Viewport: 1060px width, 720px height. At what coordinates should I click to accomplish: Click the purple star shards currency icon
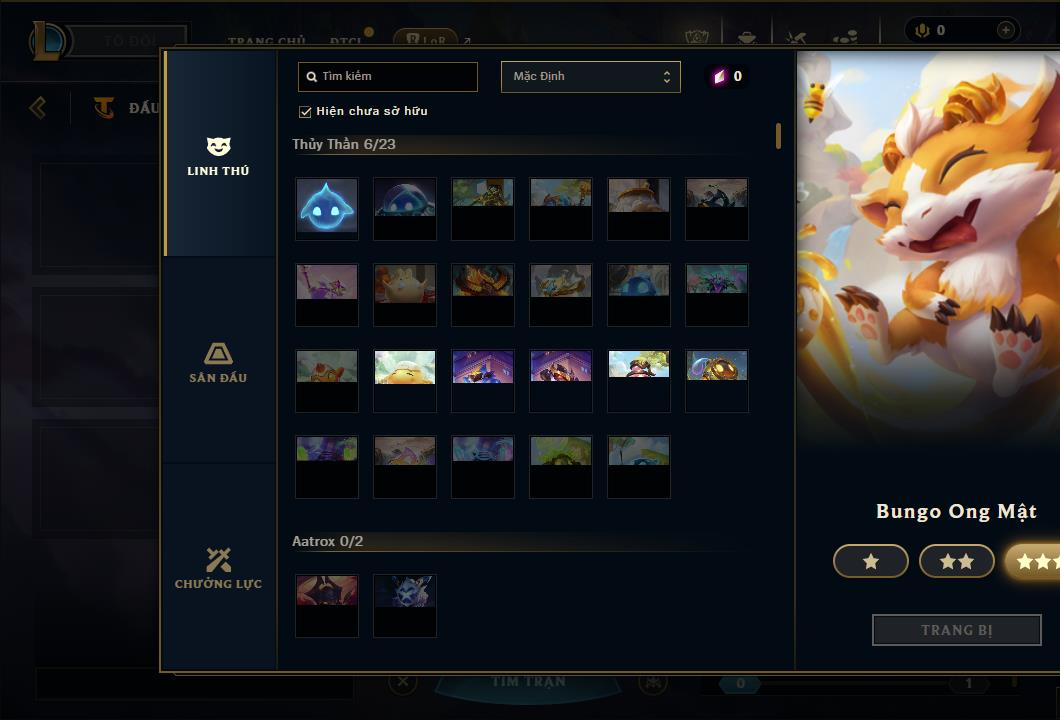point(719,76)
